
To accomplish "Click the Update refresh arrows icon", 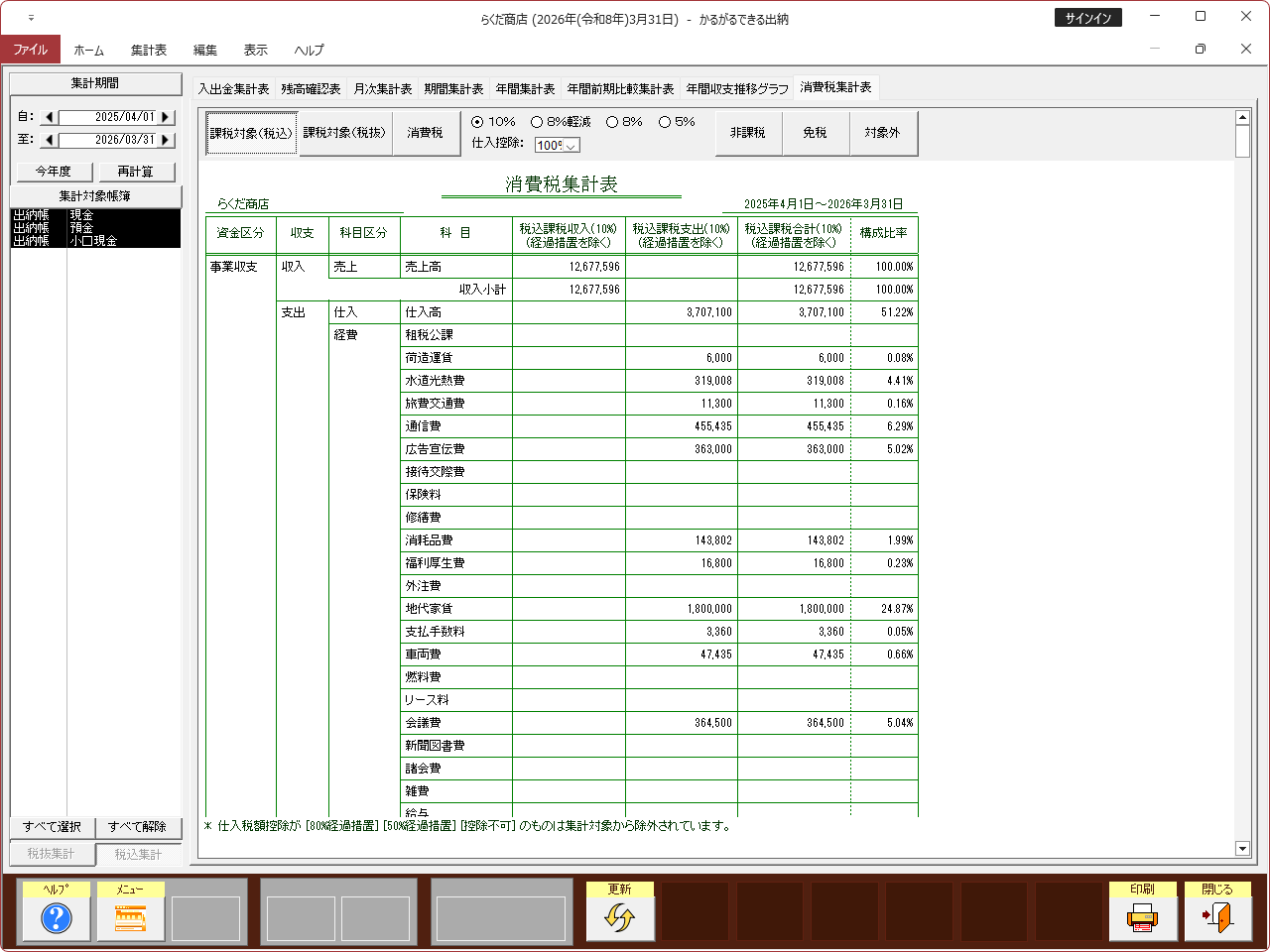I will [620, 918].
